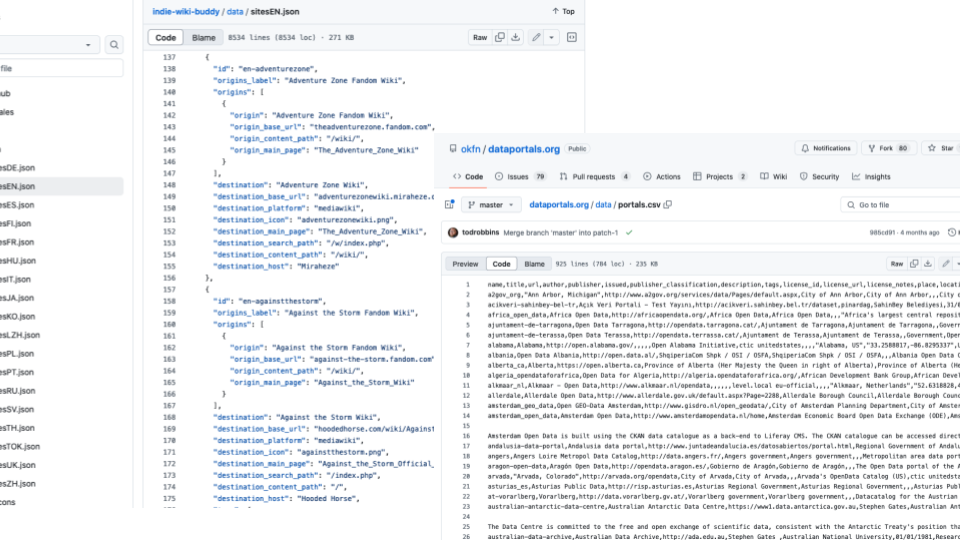960x540 pixels.
Task: Follow the okfn owner link
Action: click(470, 149)
